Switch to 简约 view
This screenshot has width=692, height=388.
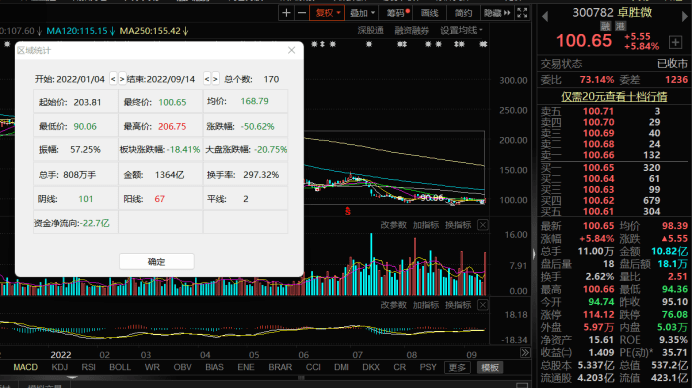point(463,13)
